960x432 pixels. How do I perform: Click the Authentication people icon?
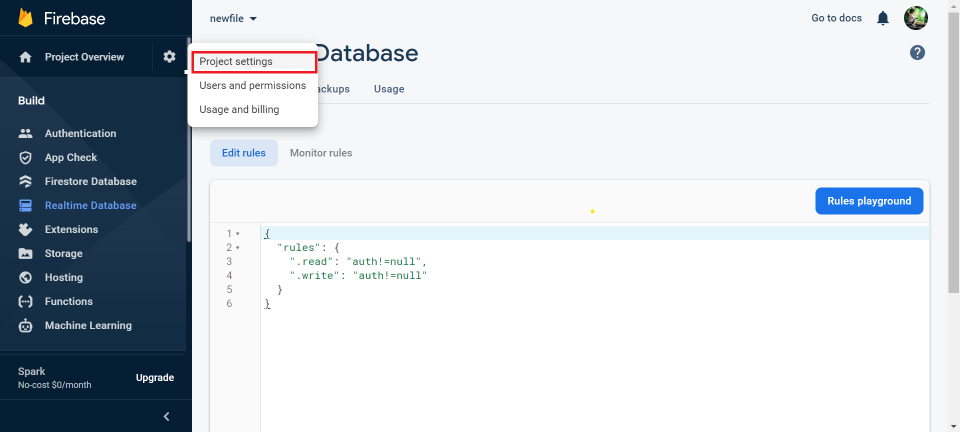25,133
